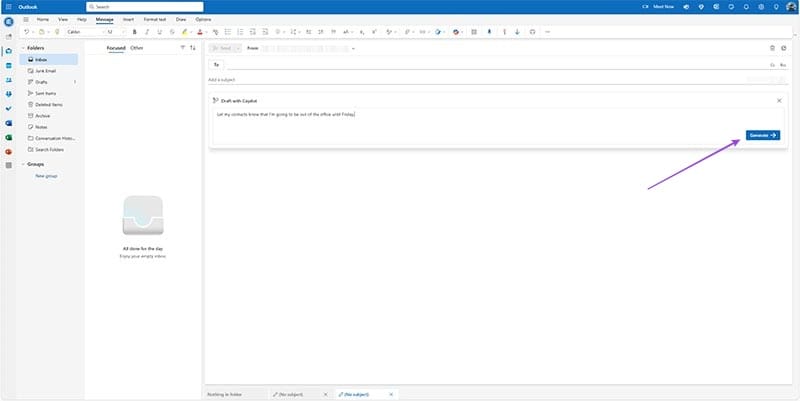Click the Meet Now button
The image size is (800, 401).
coord(658,7)
